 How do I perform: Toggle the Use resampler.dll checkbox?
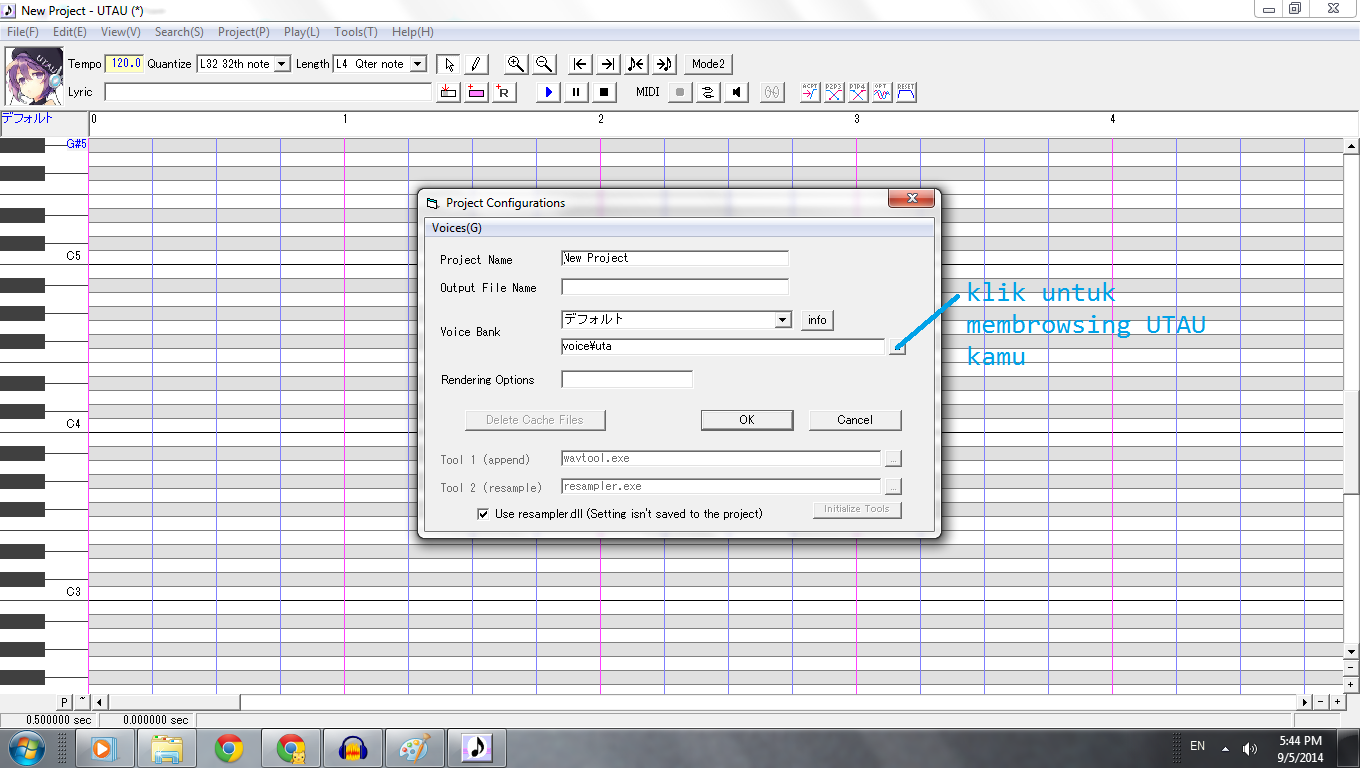[x=483, y=514]
